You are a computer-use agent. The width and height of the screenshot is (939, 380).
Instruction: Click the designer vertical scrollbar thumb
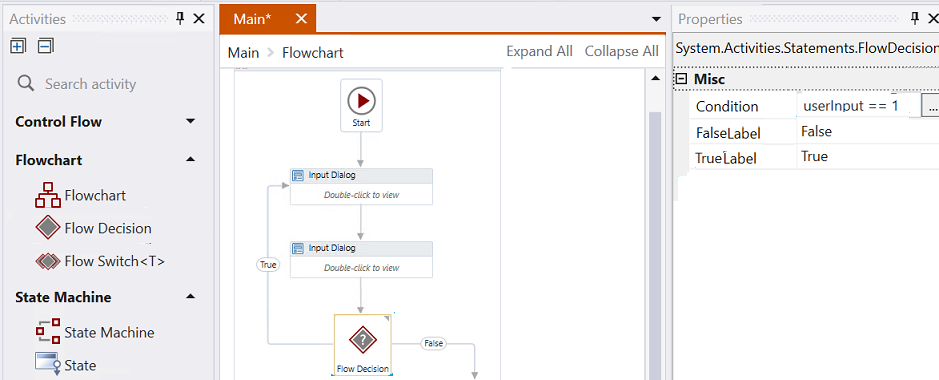[656, 245]
